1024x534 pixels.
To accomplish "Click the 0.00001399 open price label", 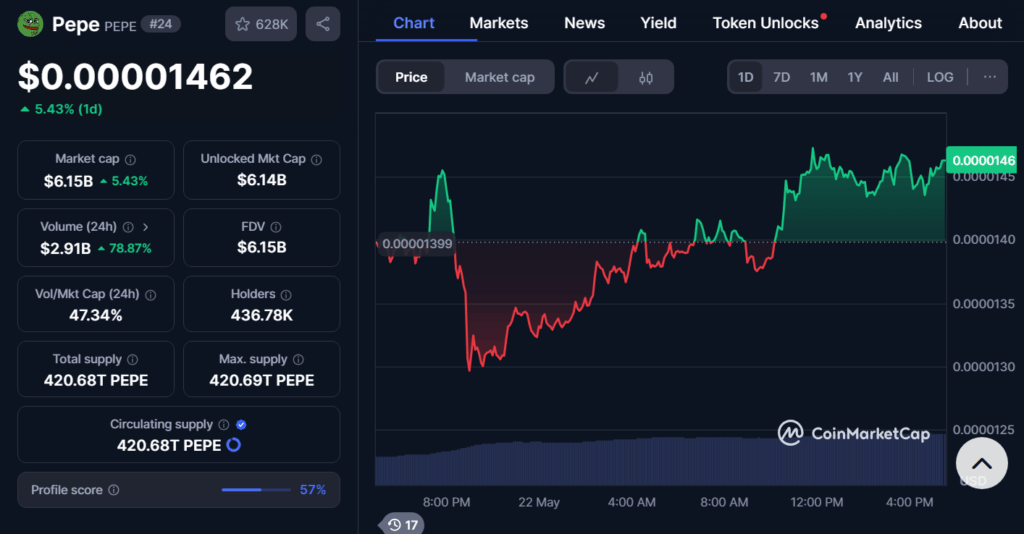I will point(417,244).
